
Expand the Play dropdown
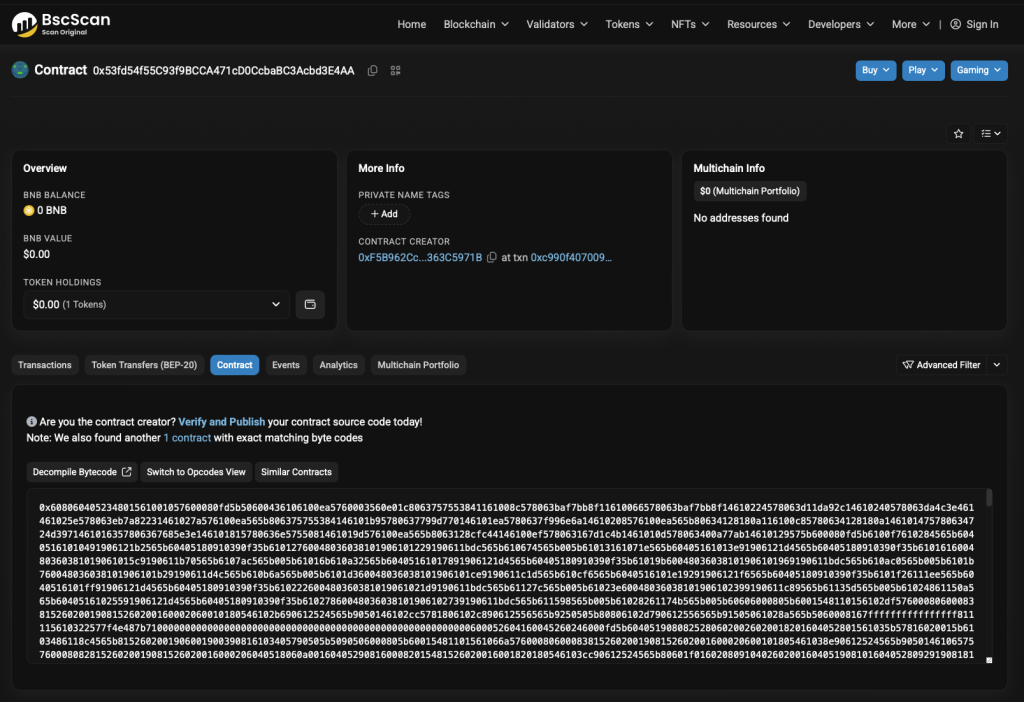tap(923, 70)
